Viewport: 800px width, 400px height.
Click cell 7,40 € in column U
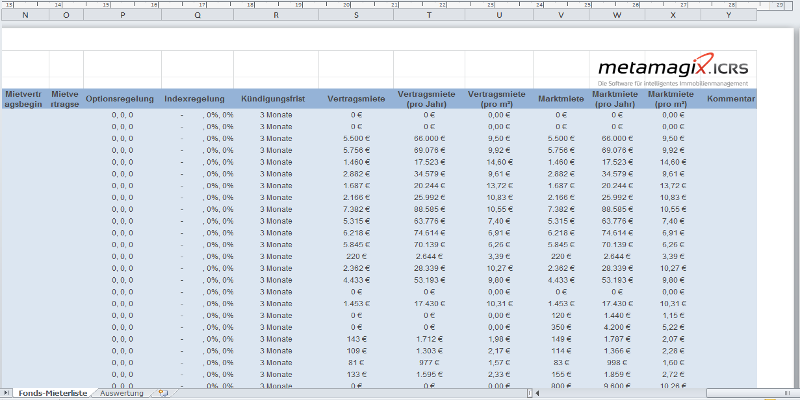click(x=499, y=221)
